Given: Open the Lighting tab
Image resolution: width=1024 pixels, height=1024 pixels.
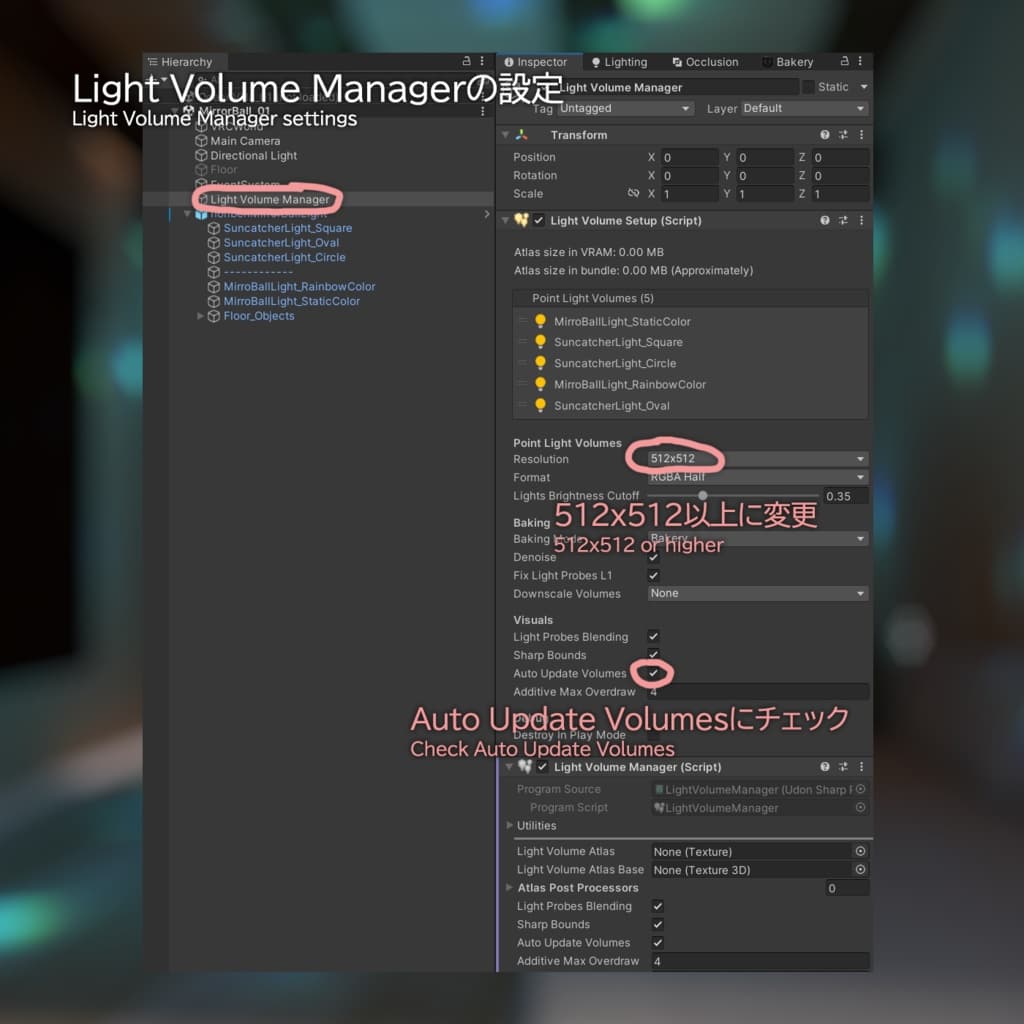Looking at the screenshot, I should coord(618,62).
